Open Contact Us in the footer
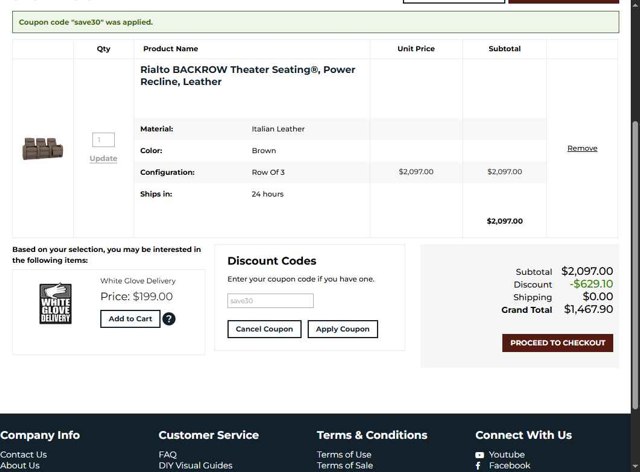 23,454
